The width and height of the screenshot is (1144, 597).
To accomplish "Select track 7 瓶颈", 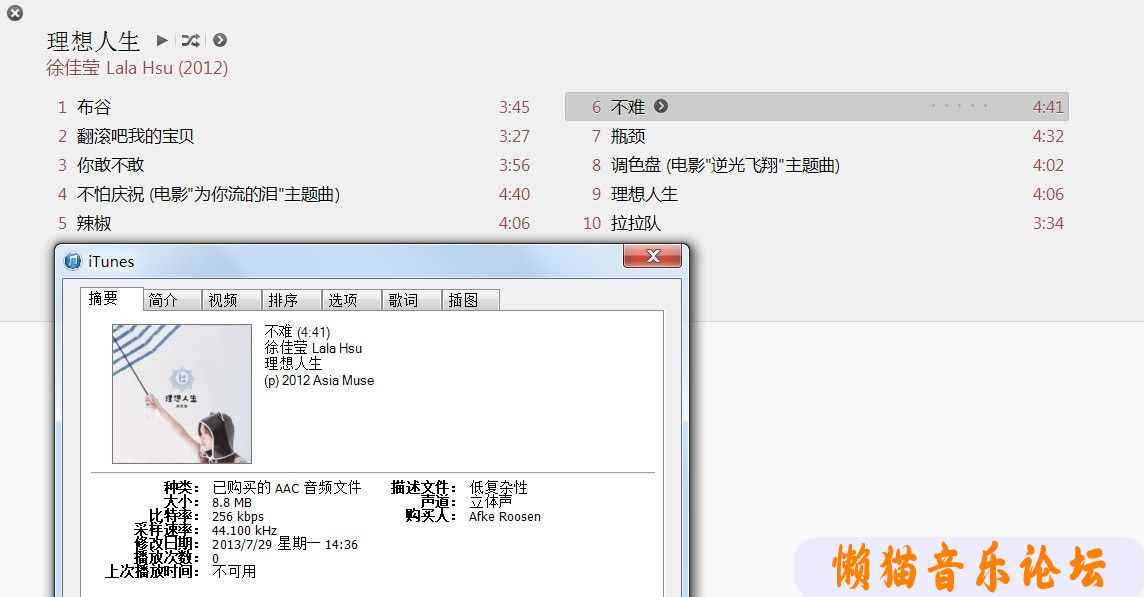I will [817, 136].
